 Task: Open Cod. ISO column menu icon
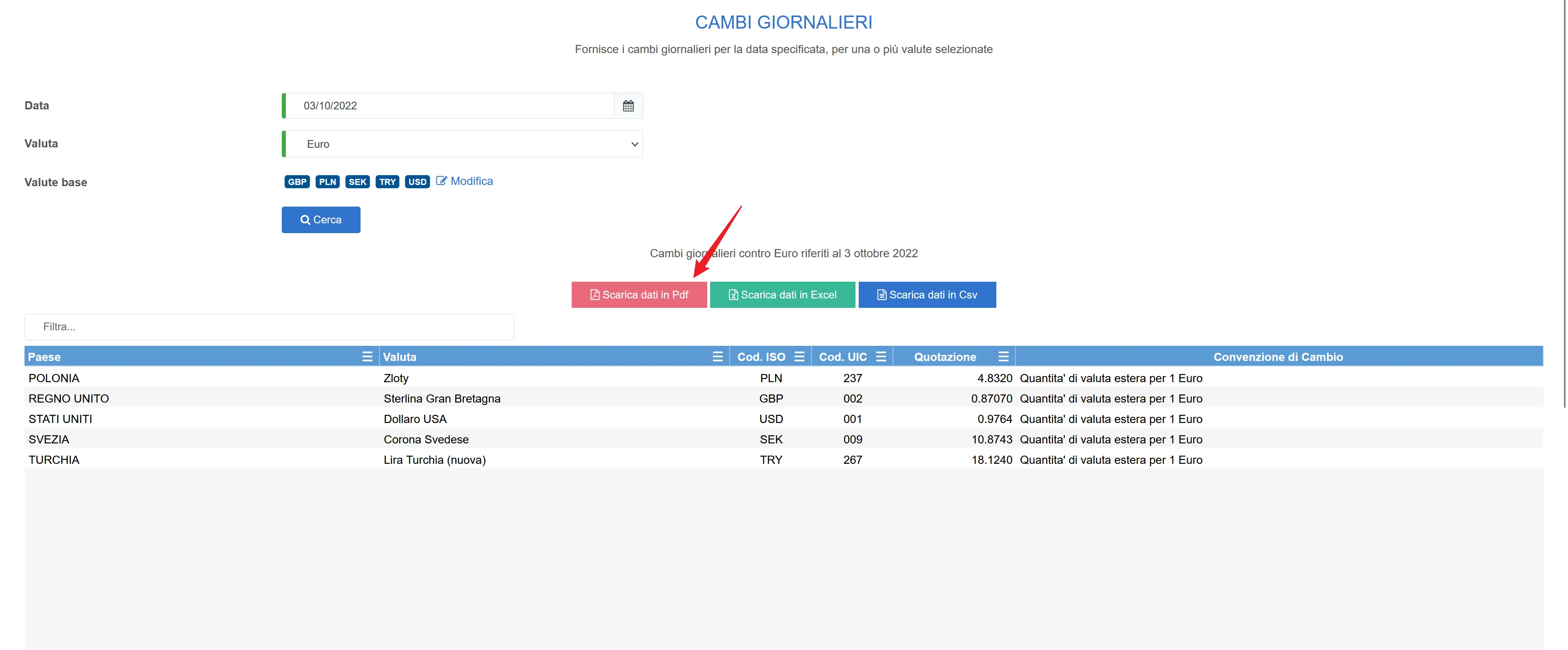tap(799, 357)
